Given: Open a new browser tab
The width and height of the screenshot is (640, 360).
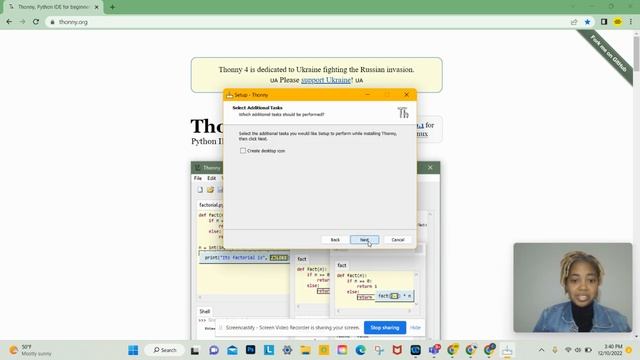Looking at the screenshot, I should (x=112, y=7).
